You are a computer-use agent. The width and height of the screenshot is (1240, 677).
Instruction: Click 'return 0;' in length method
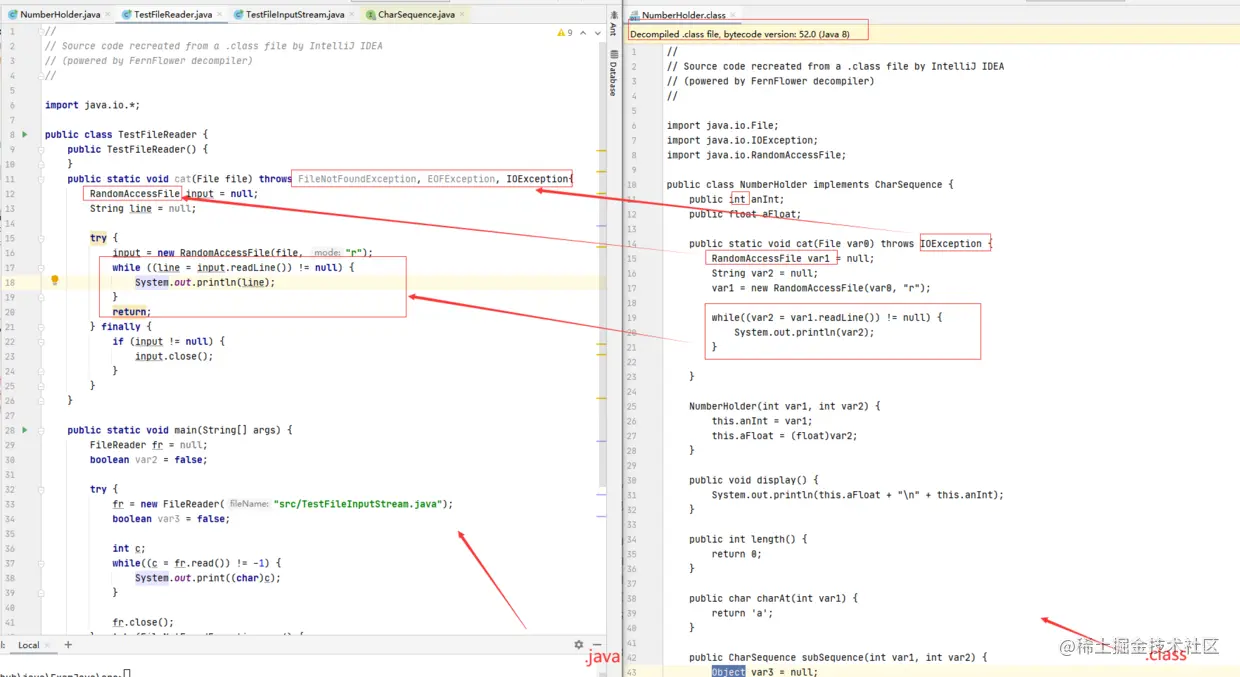(x=736, y=554)
